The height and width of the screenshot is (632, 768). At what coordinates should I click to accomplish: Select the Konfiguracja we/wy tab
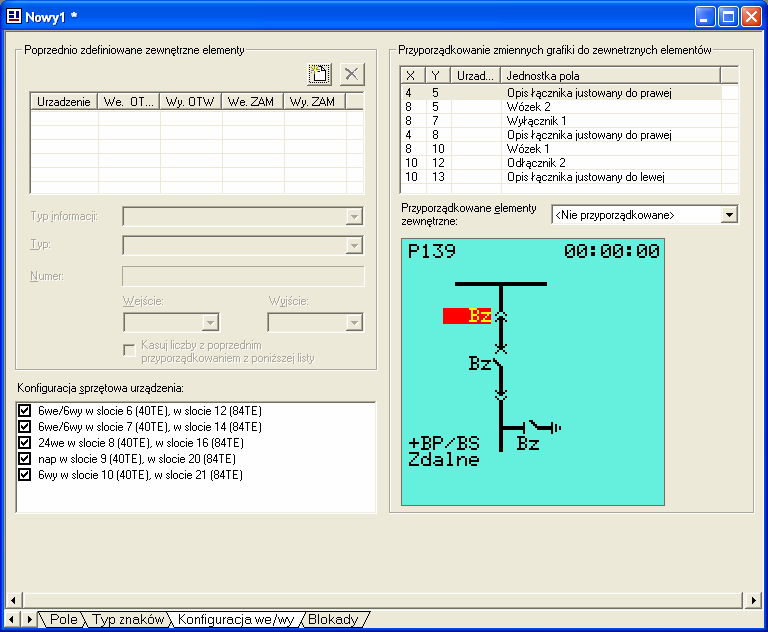pos(236,619)
